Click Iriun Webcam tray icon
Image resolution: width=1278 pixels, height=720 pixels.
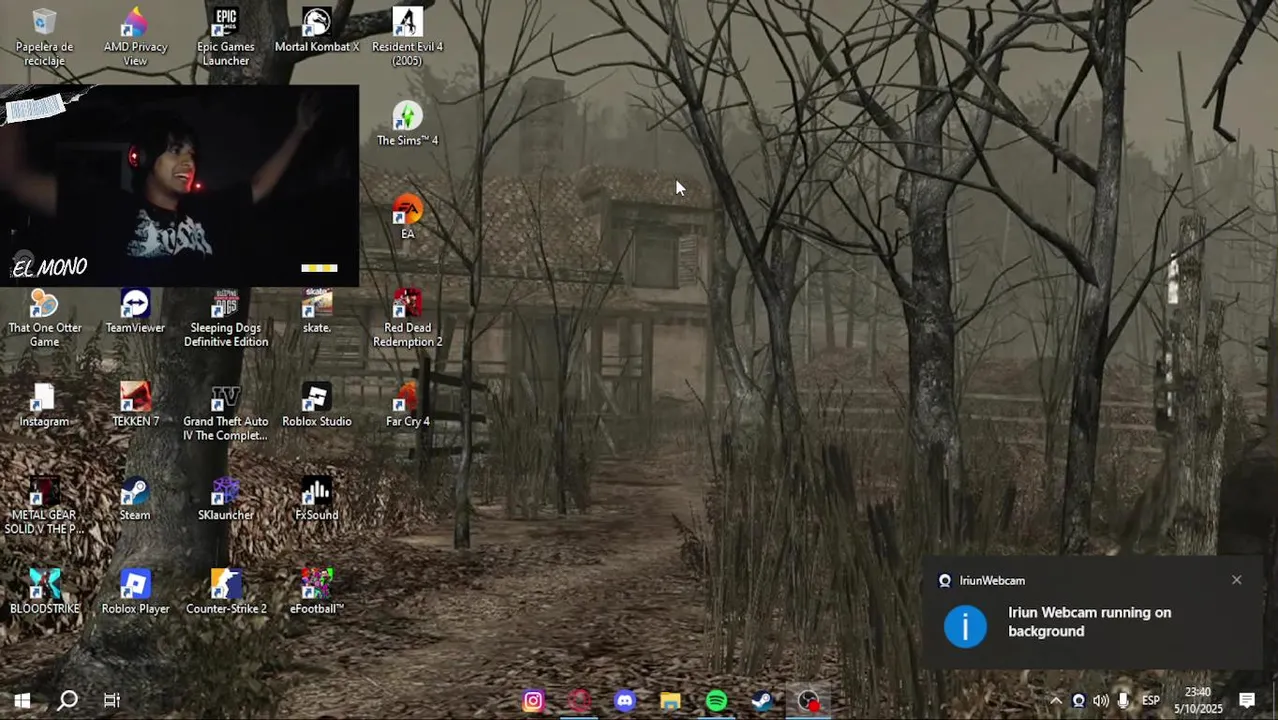(1078, 701)
